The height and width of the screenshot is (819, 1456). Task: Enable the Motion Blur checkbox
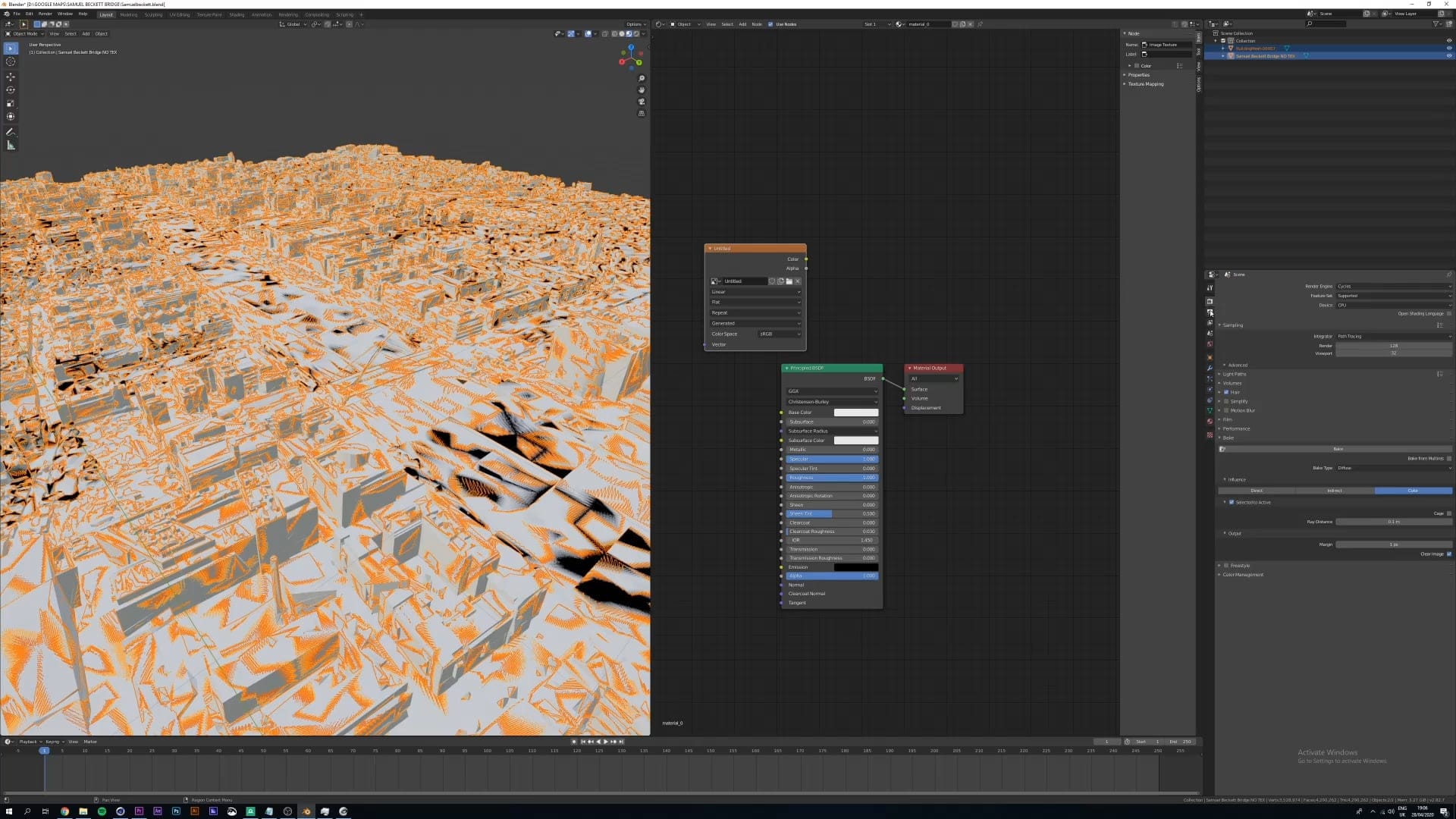point(1226,410)
